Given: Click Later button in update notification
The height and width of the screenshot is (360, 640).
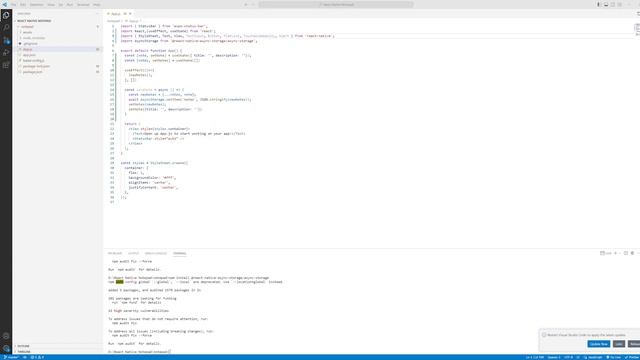Looking at the screenshot, I should coord(619,344).
